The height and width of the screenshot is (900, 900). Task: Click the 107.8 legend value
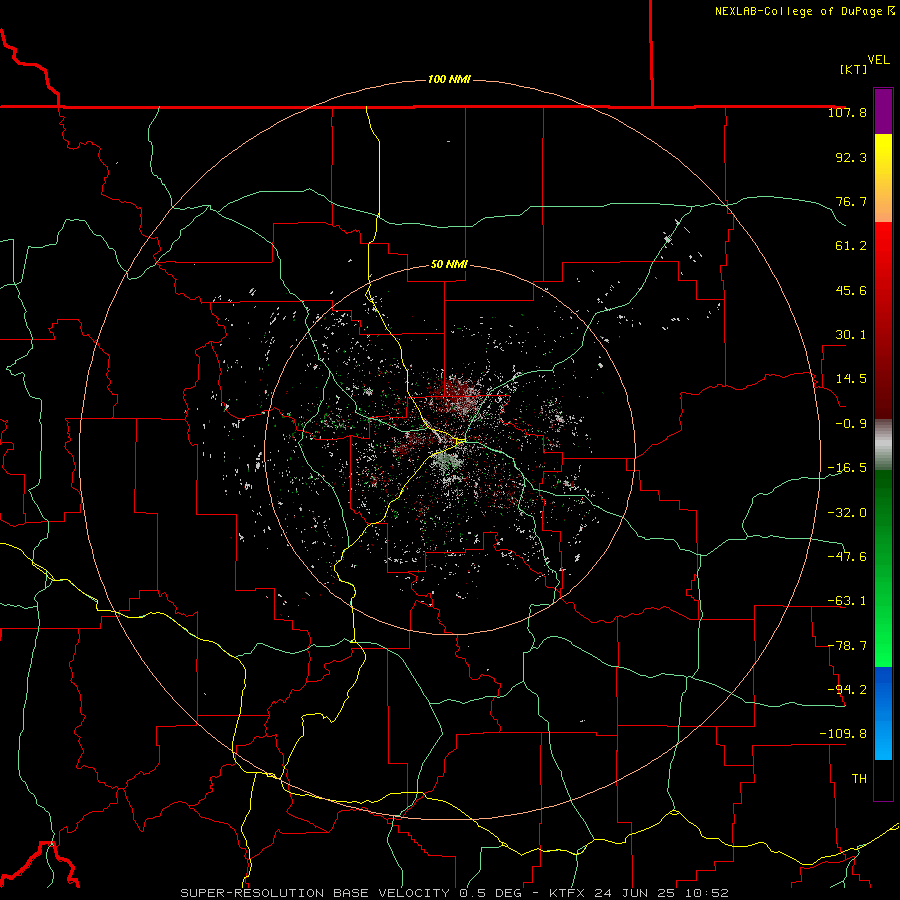click(847, 113)
